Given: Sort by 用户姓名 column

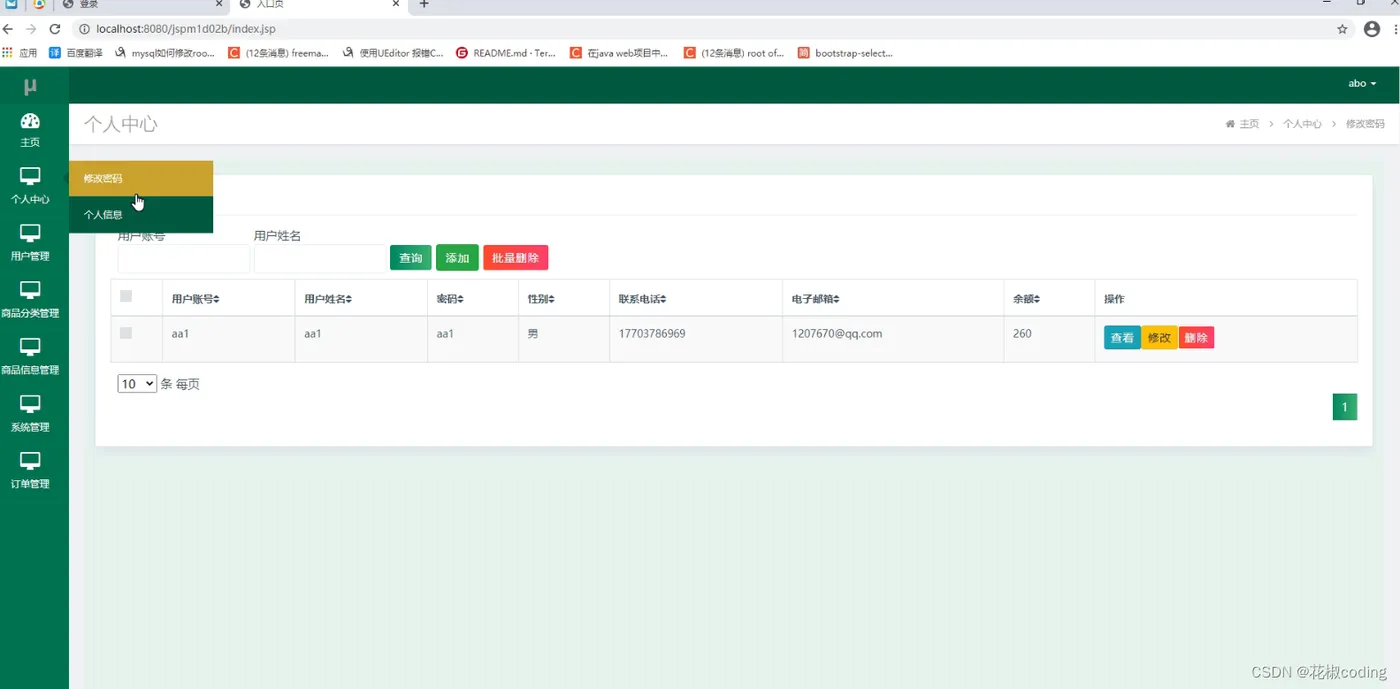Looking at the screenshot, I should [x=328, y=299].
